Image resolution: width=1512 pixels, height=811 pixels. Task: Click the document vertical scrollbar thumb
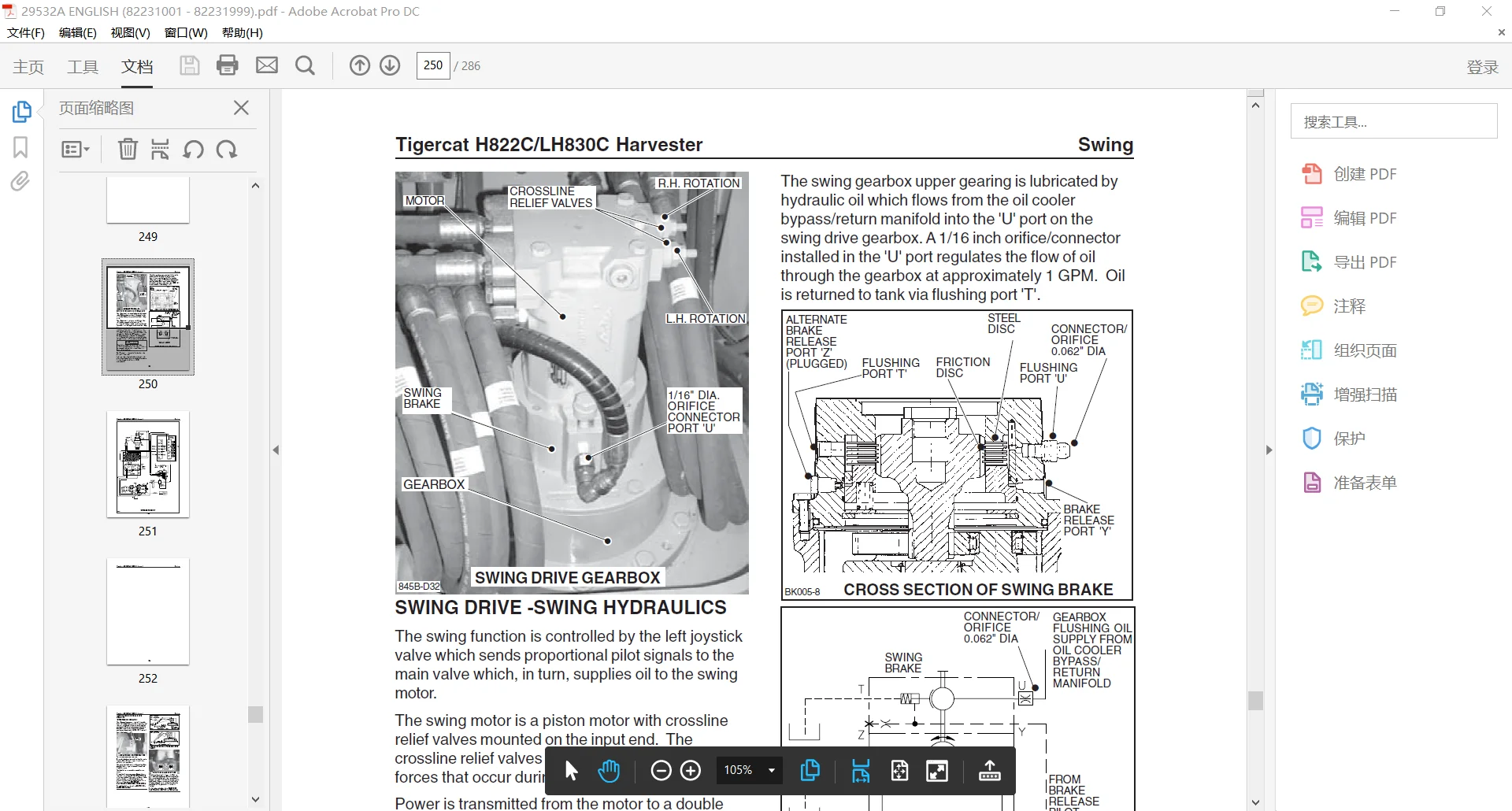(1255, 700)
